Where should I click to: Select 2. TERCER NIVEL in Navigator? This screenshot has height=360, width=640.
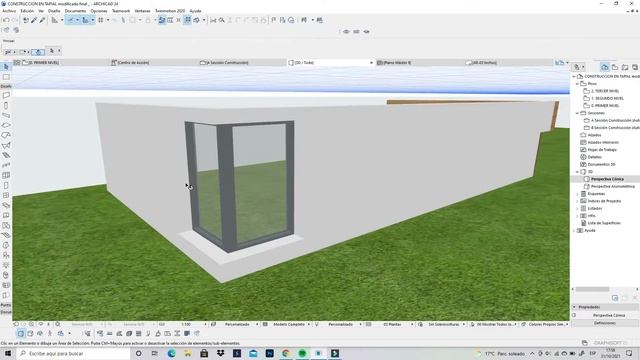click(x=605, y=91)
